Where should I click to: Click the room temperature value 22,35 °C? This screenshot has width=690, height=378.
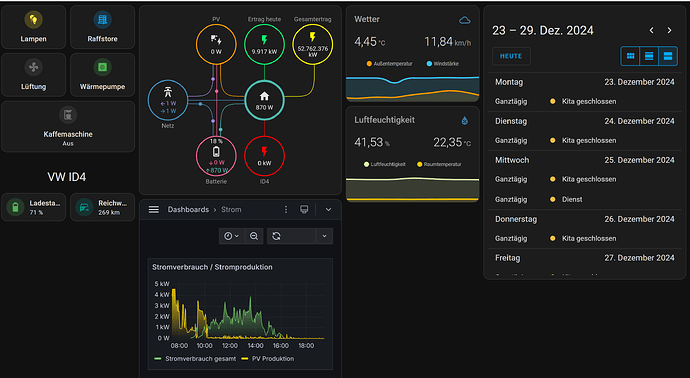pos(452,143)
